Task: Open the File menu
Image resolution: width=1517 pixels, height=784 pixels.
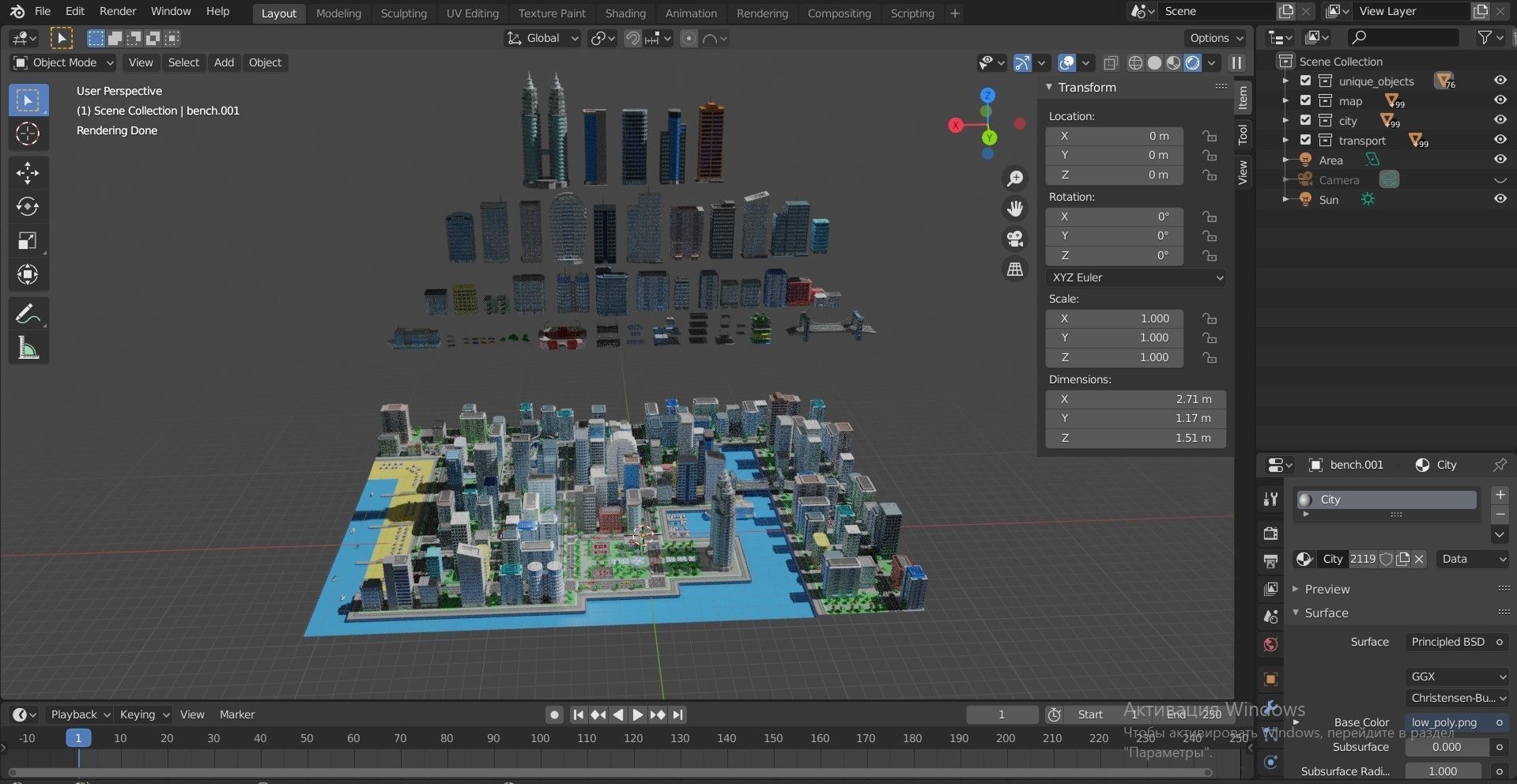Action: point(43,11)
